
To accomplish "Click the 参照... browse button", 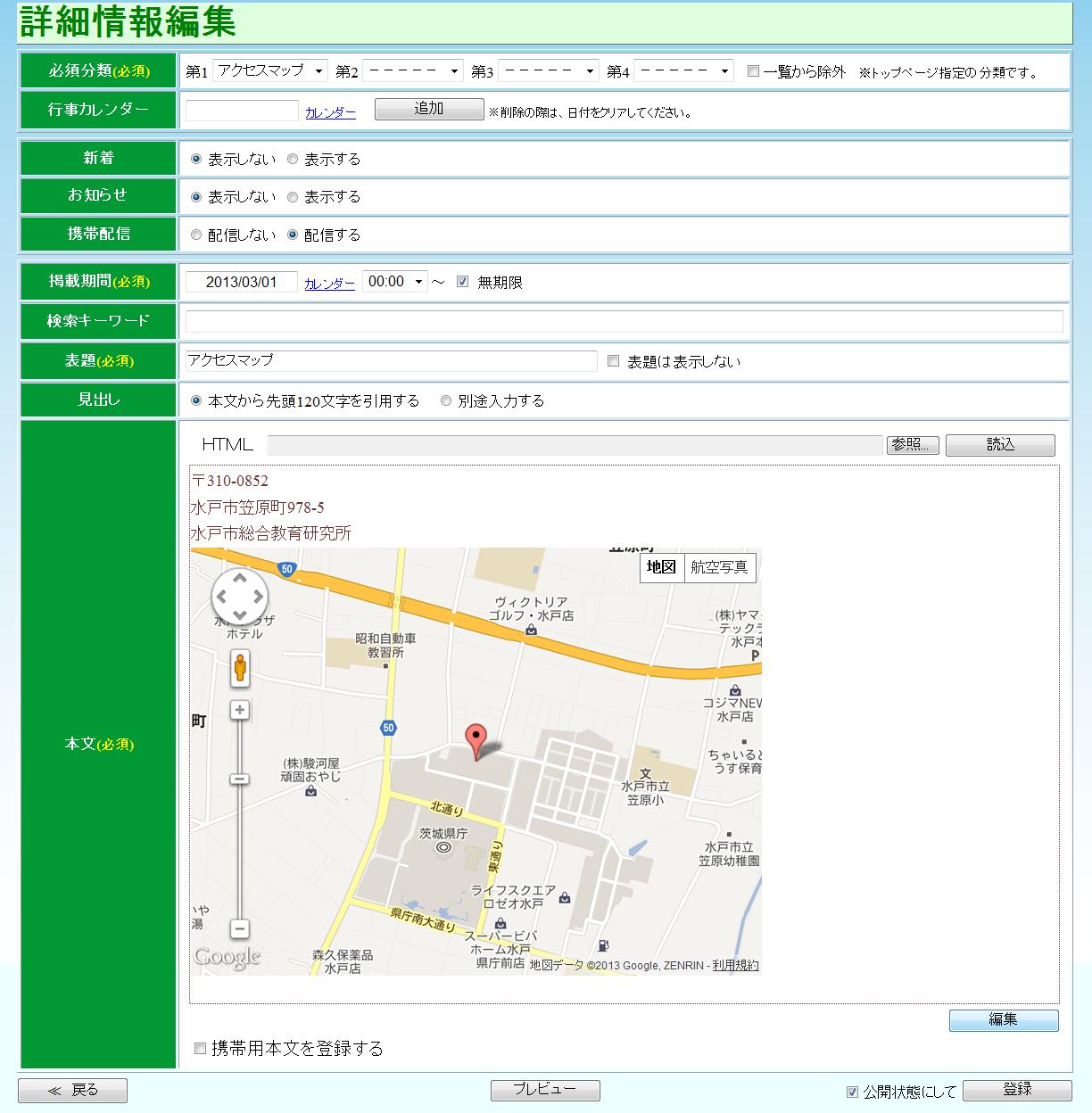I will point(913,444).
